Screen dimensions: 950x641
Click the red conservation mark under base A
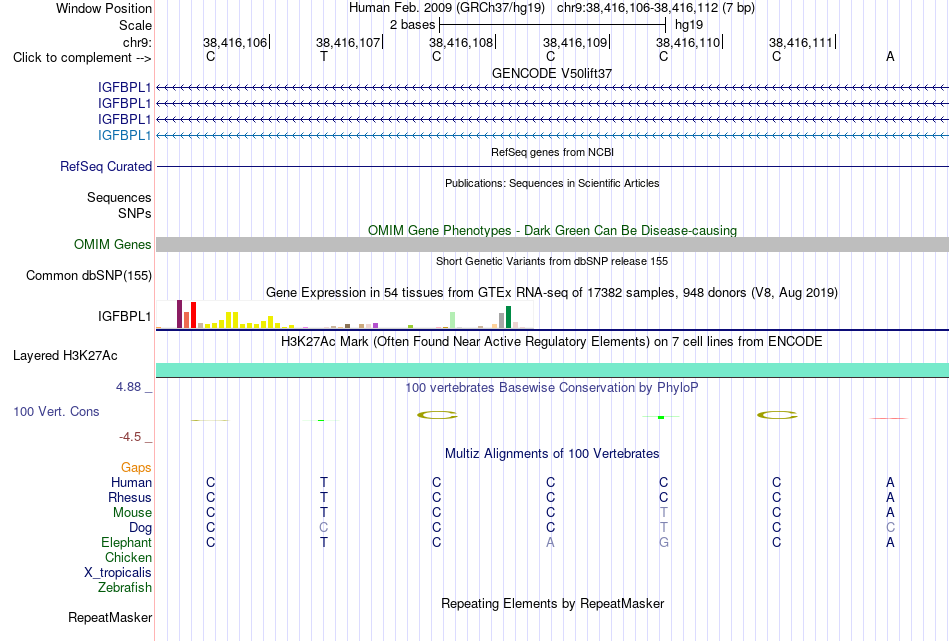889,418
